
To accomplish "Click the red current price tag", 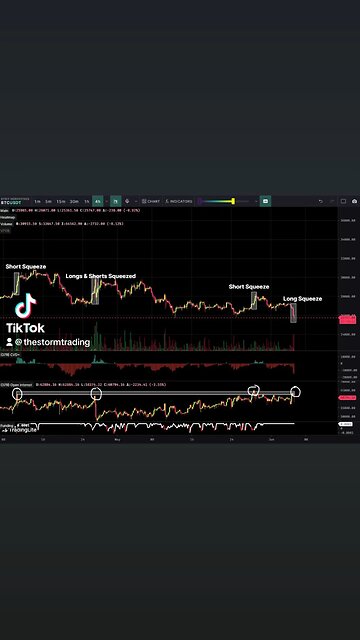I will 347,319.
